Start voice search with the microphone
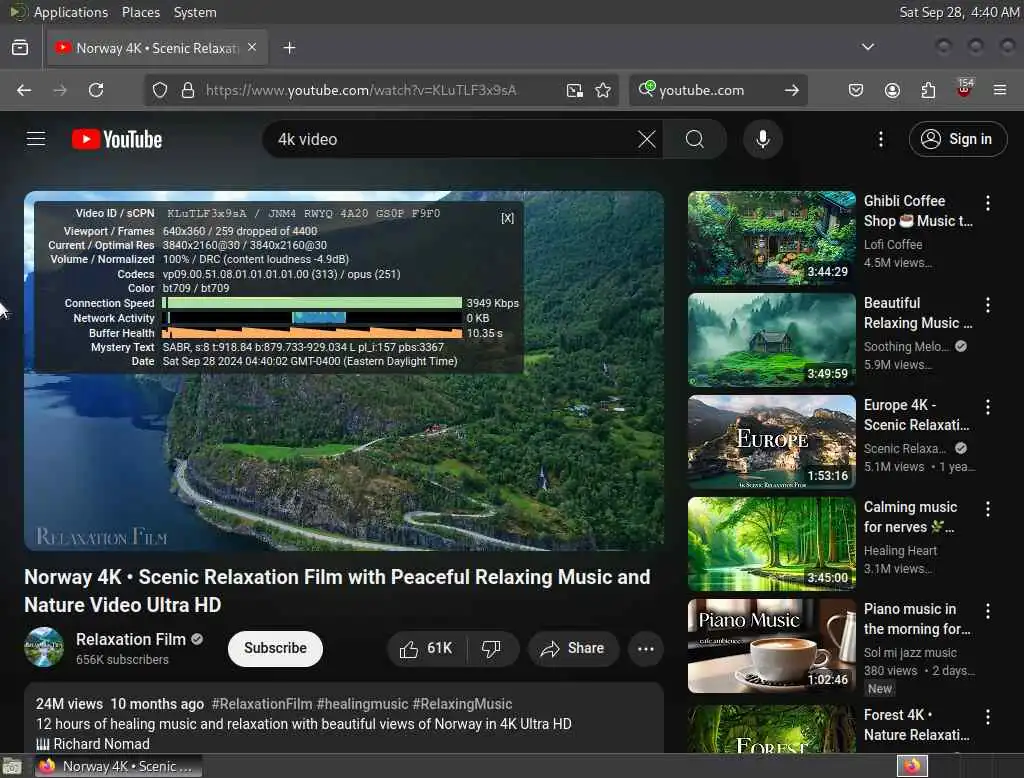 pyautogui.click(x=762, y=139)
